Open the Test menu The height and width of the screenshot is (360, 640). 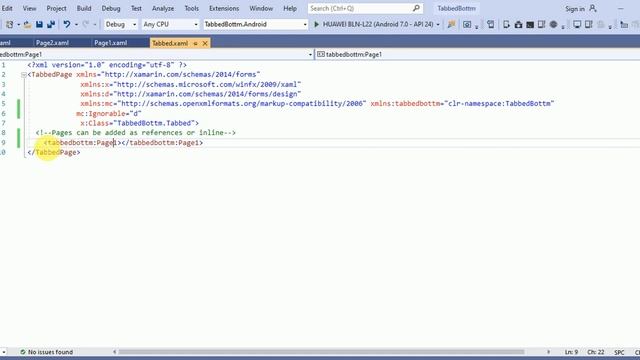tap(136, 8)
